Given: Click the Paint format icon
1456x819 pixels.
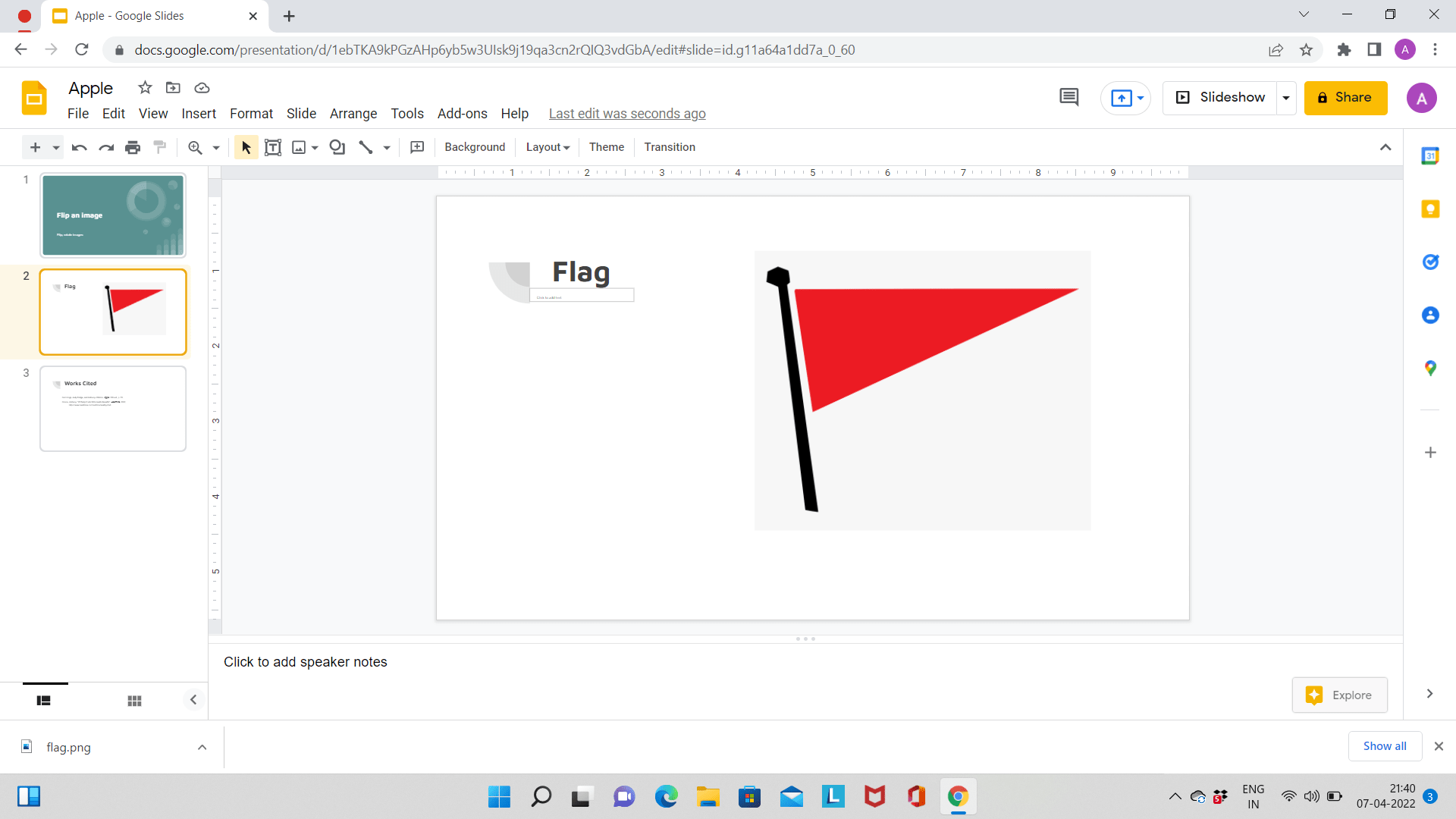Looking at the screenshot, I should 160,147.
